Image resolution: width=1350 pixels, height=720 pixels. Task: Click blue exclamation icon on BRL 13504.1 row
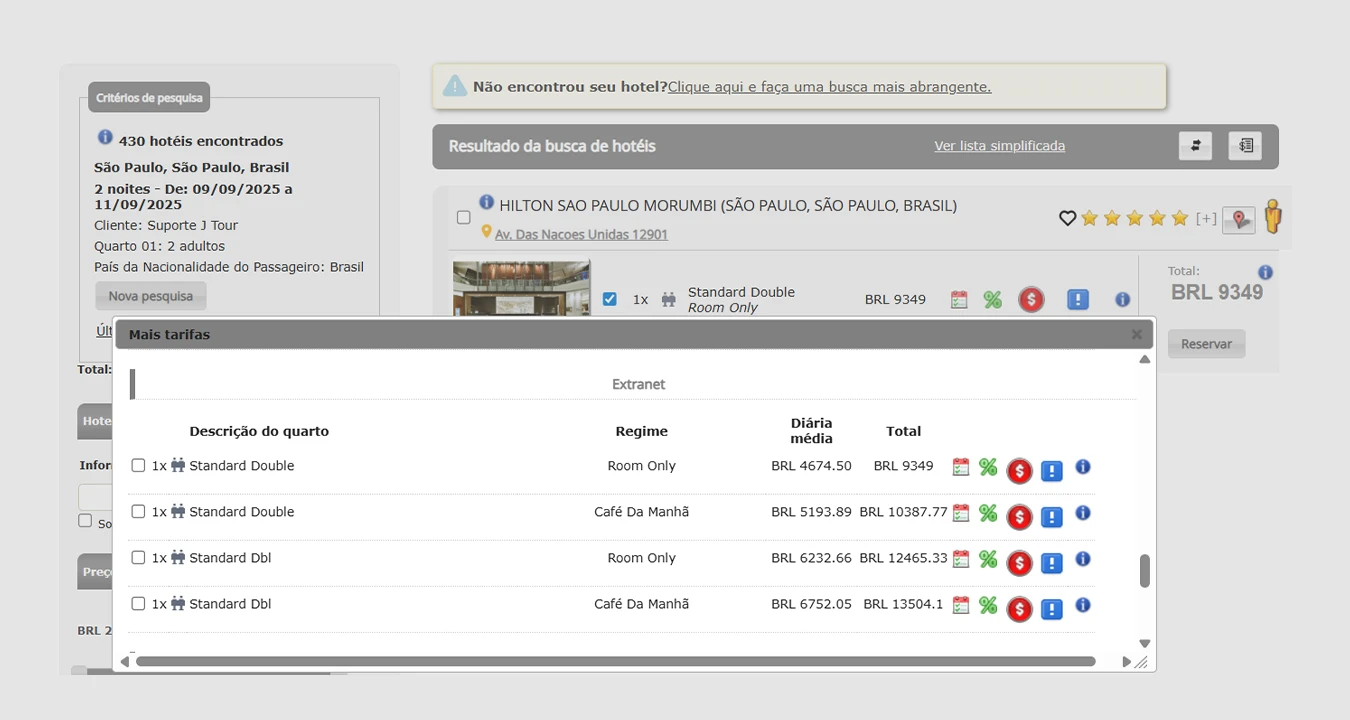coord(1051,609)
